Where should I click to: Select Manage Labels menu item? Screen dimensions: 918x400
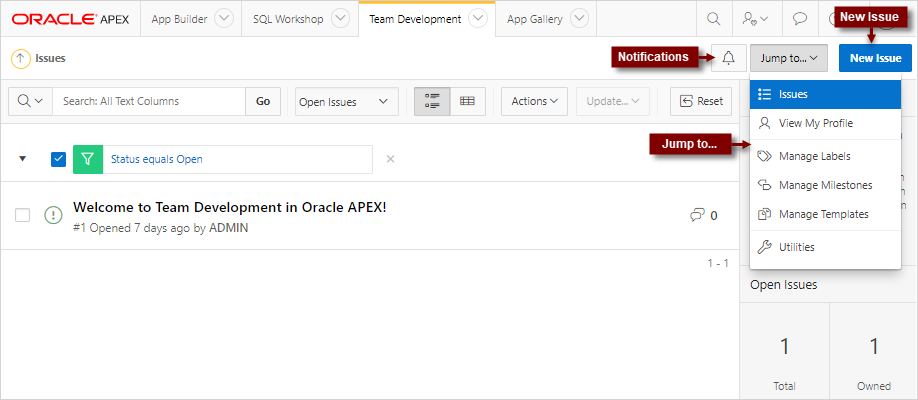click(x=825, y=156)
